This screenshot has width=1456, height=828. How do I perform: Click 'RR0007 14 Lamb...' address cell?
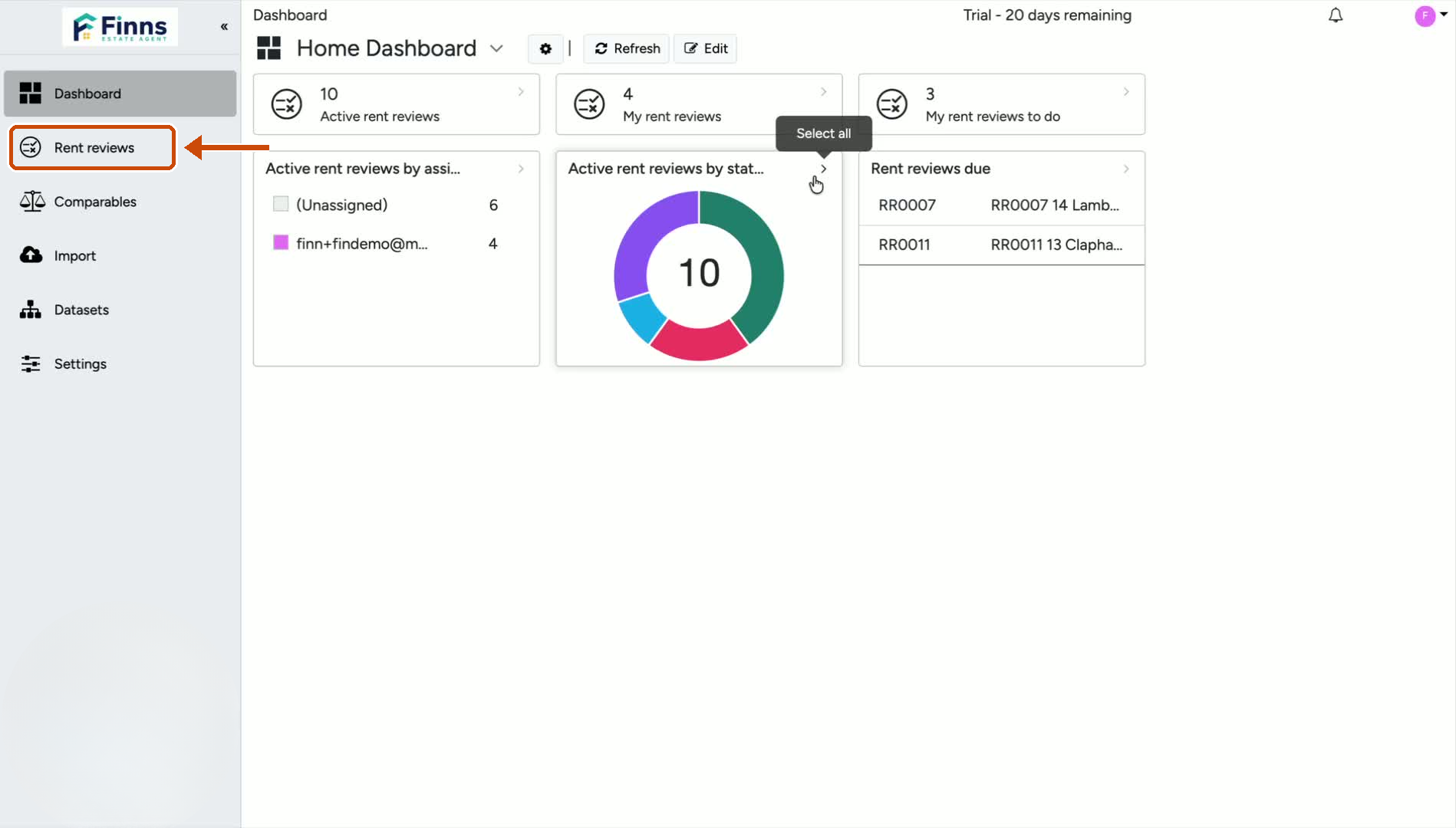[x=1055, y=205]
